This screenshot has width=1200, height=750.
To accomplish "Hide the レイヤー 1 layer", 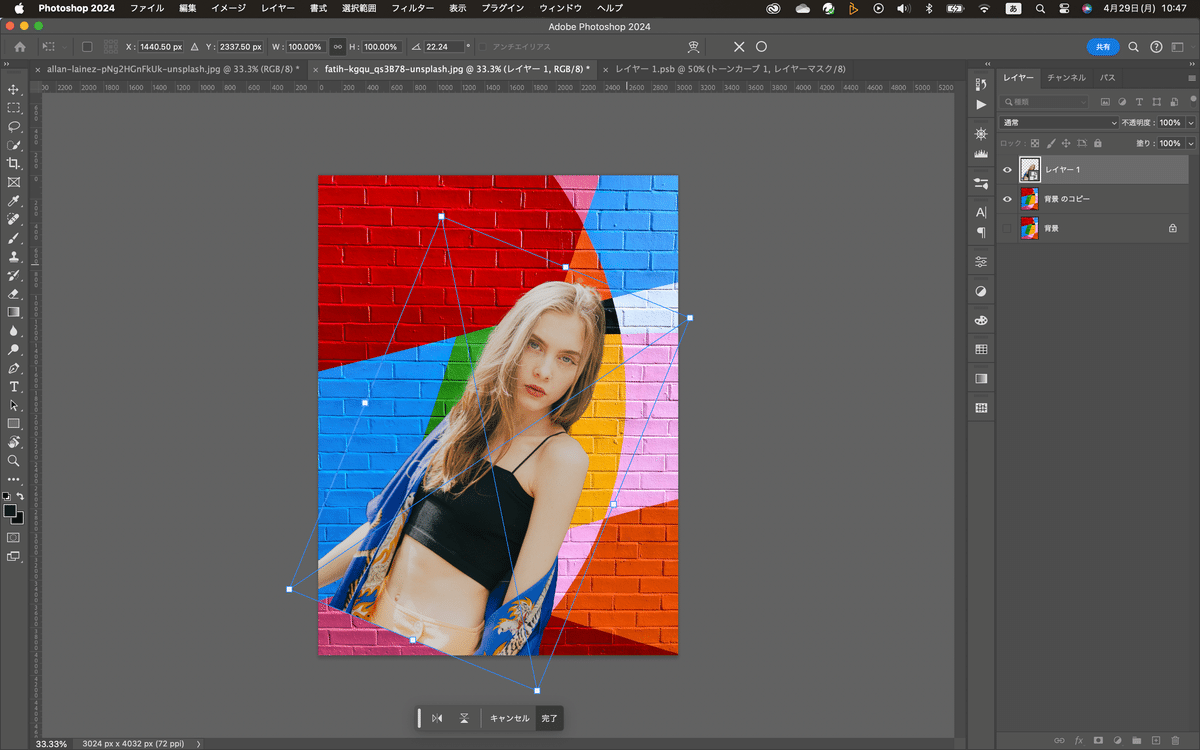I will tap(1007, 170).
